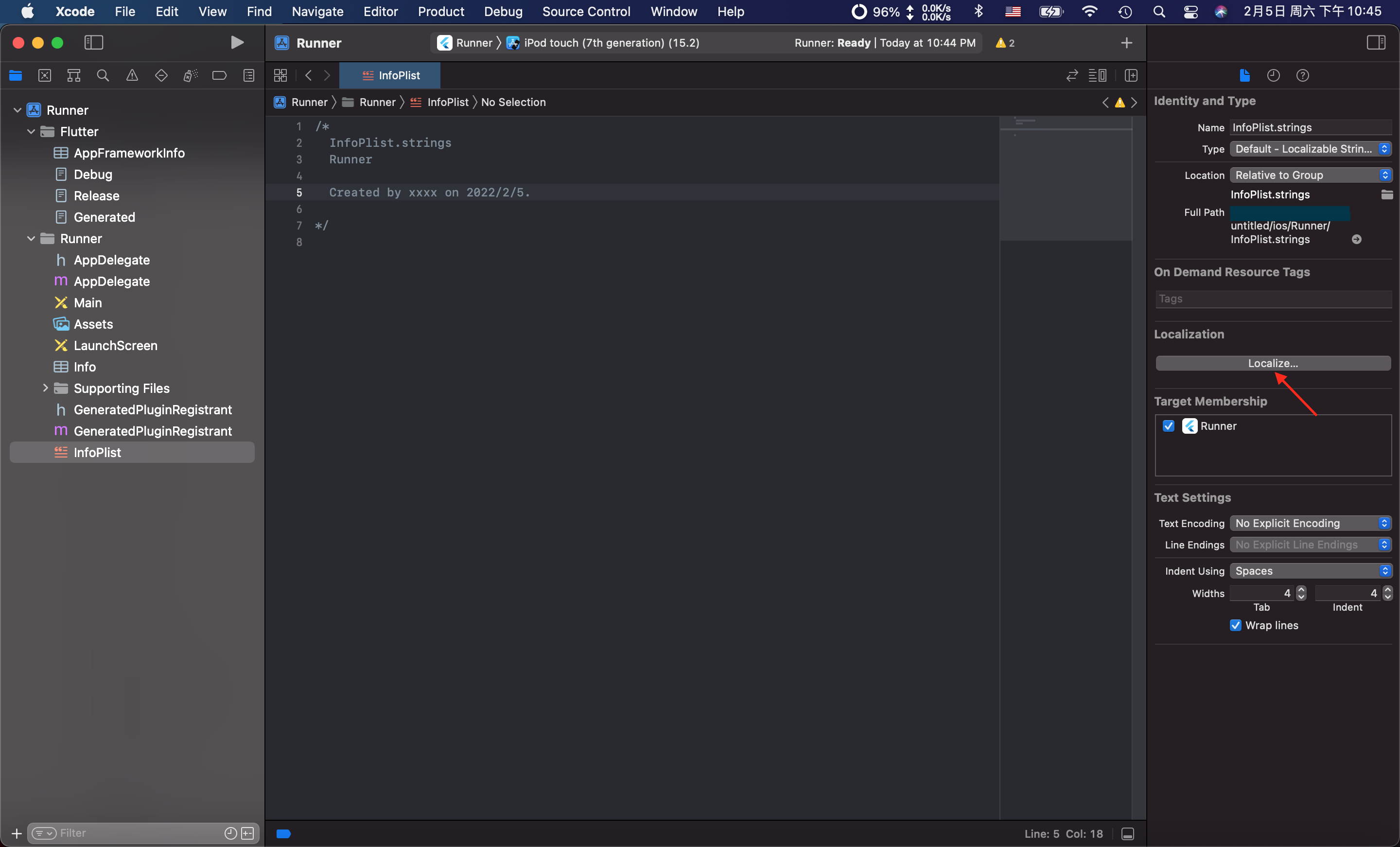
Task: Adjust the Indent width stepper
Action: [1387, 593]
